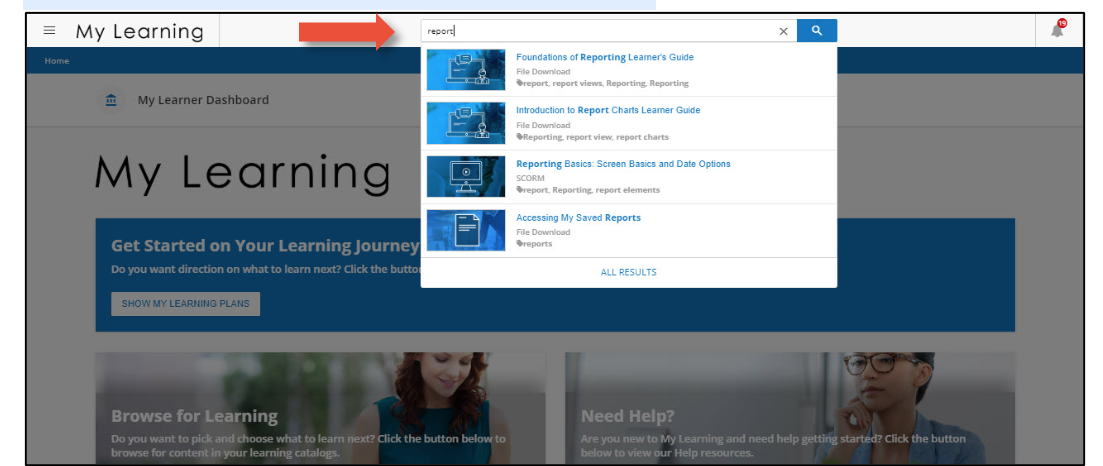
Task: Open the hamburger navigation menu
Action: (49, 31)
